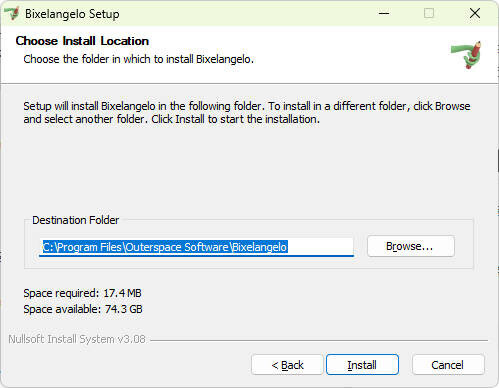
Task: Click the 'Setup will install Bixelangelo' instruction text
Action: pos(247,112)
